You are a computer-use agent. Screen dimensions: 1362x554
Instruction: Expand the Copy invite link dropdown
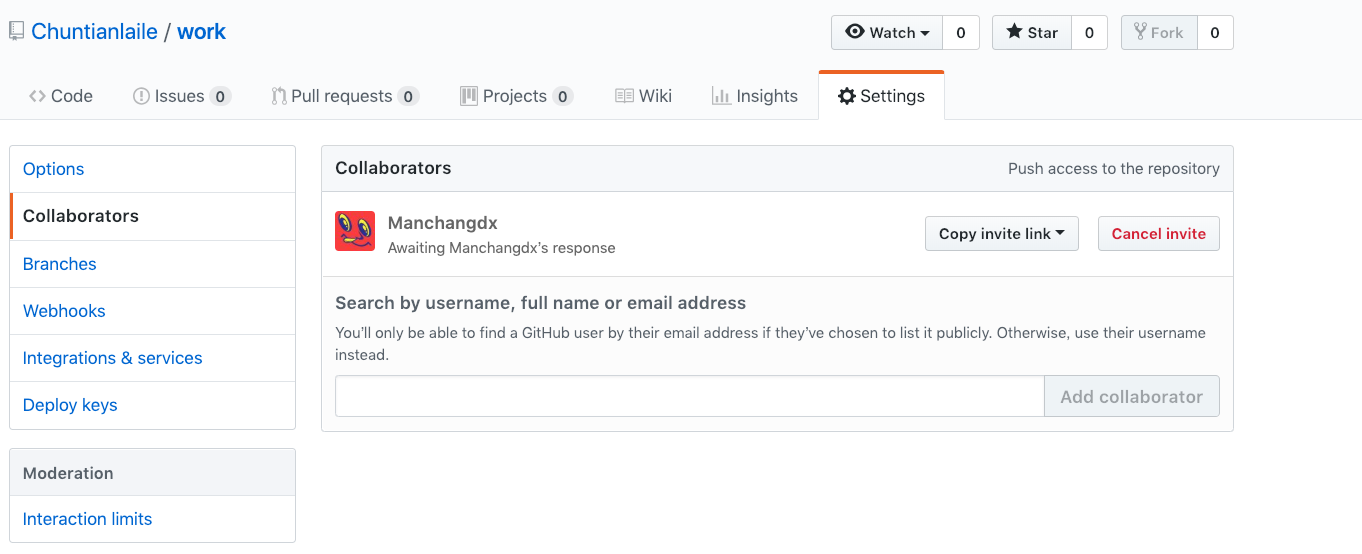(x=1002, y=234)
